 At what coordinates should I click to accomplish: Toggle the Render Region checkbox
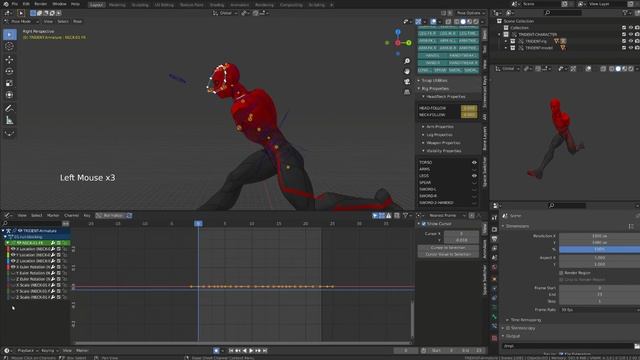[x=561, y=273]
